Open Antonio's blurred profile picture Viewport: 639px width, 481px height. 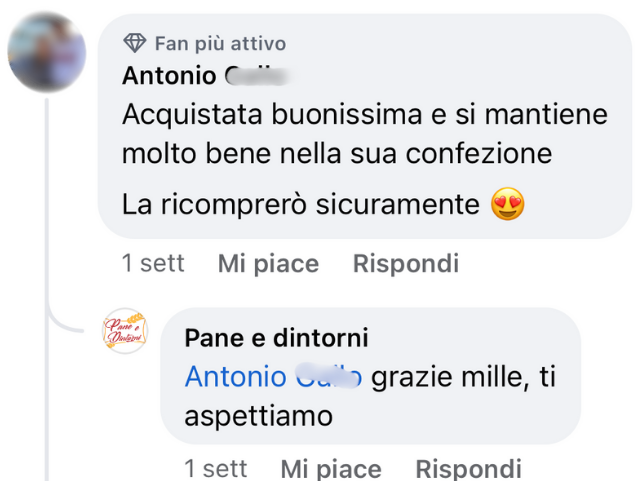(x=46, y=52)
